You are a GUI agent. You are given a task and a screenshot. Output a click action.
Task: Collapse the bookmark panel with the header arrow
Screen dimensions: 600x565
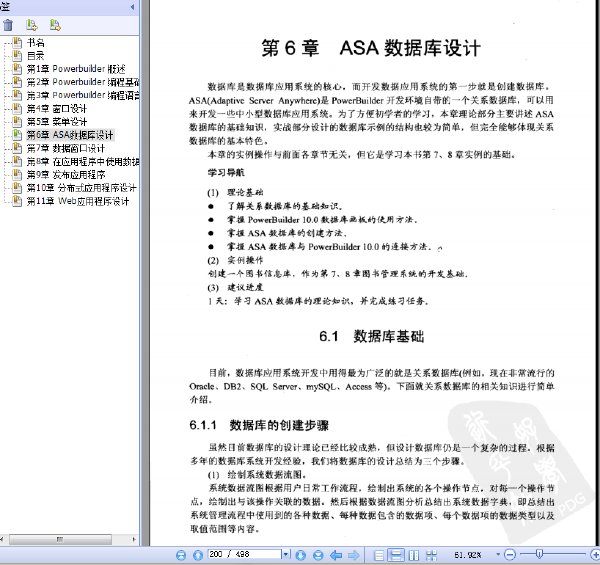(132, 7)
